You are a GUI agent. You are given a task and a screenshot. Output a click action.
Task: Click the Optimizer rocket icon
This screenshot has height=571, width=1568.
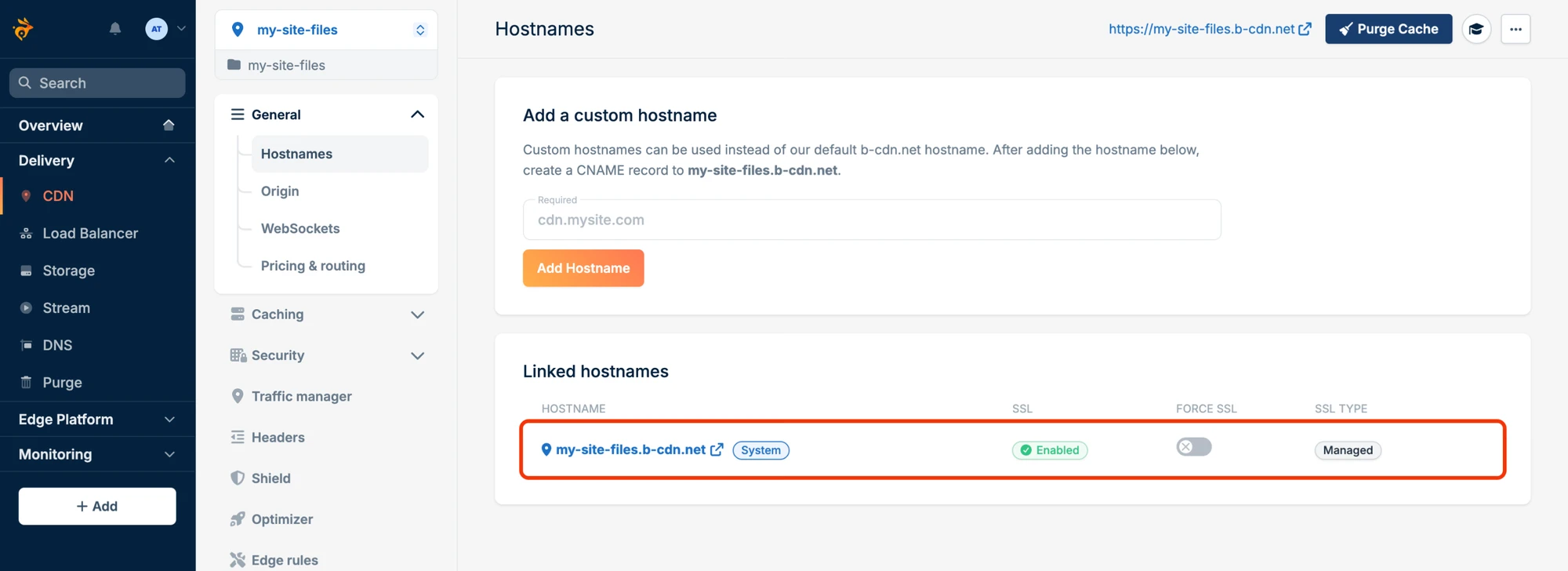[238, 519]
